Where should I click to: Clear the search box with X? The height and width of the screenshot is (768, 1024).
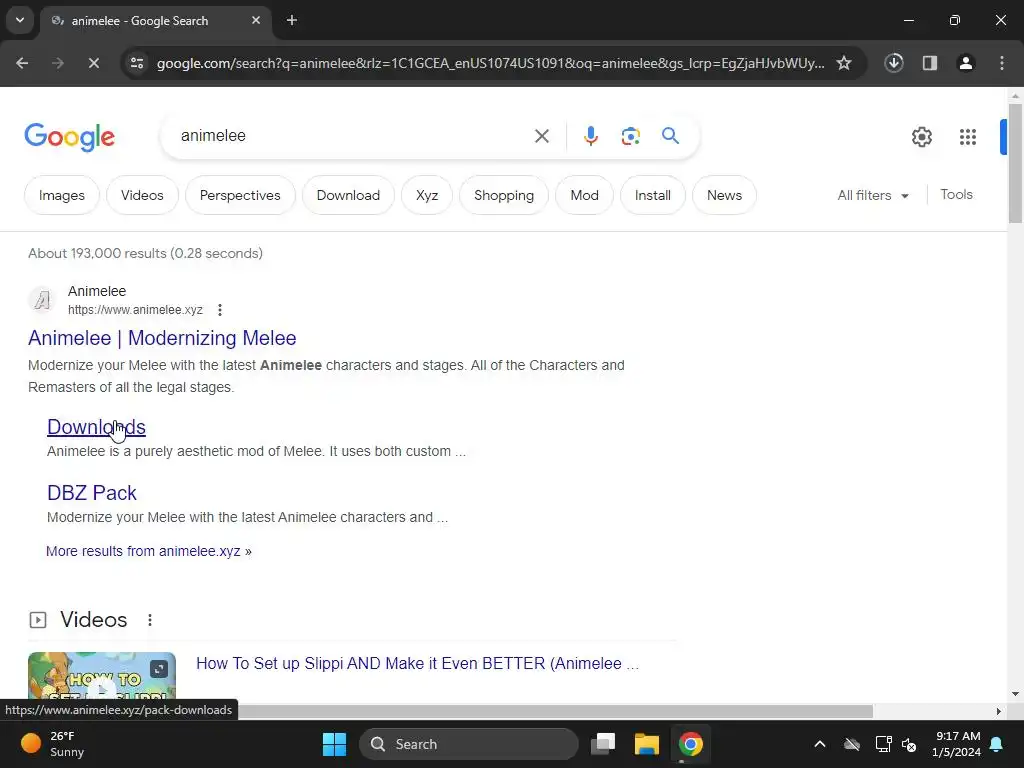click(x=541, y=136)
